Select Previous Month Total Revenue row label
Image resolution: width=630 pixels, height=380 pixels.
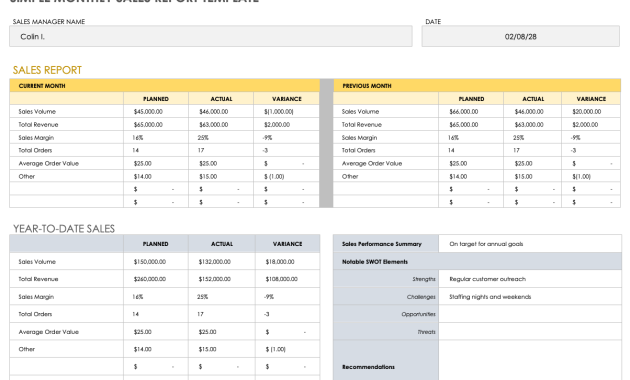[x=362, y=125]
